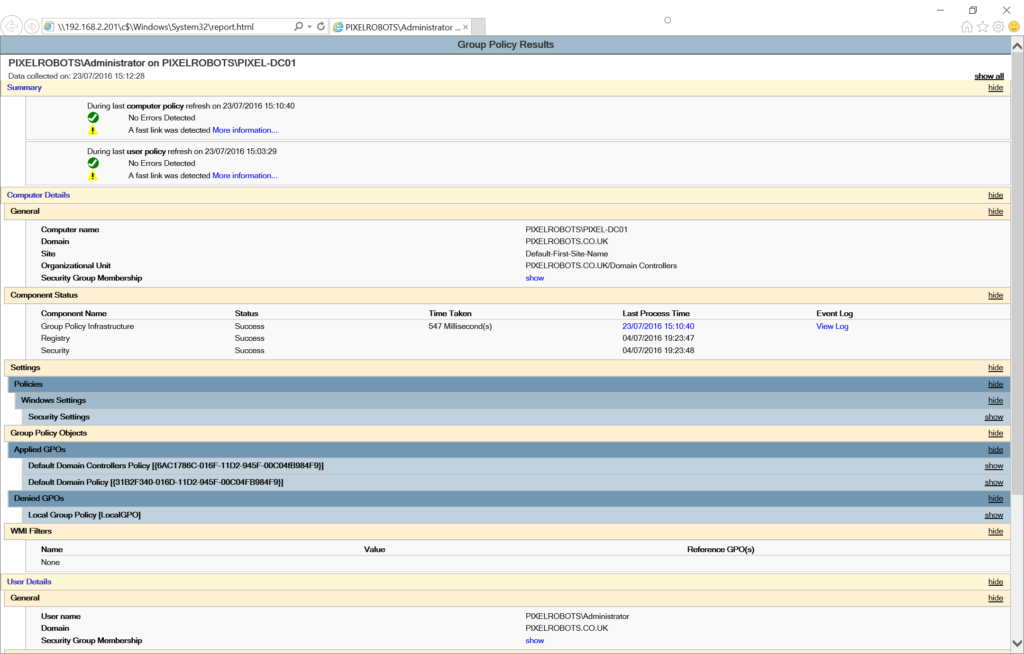The width and height of the screenshot is (1024, 654).
Task: Collapse the Summary section using its hide link
Action: pyautogui.click(x=995, y=88)
